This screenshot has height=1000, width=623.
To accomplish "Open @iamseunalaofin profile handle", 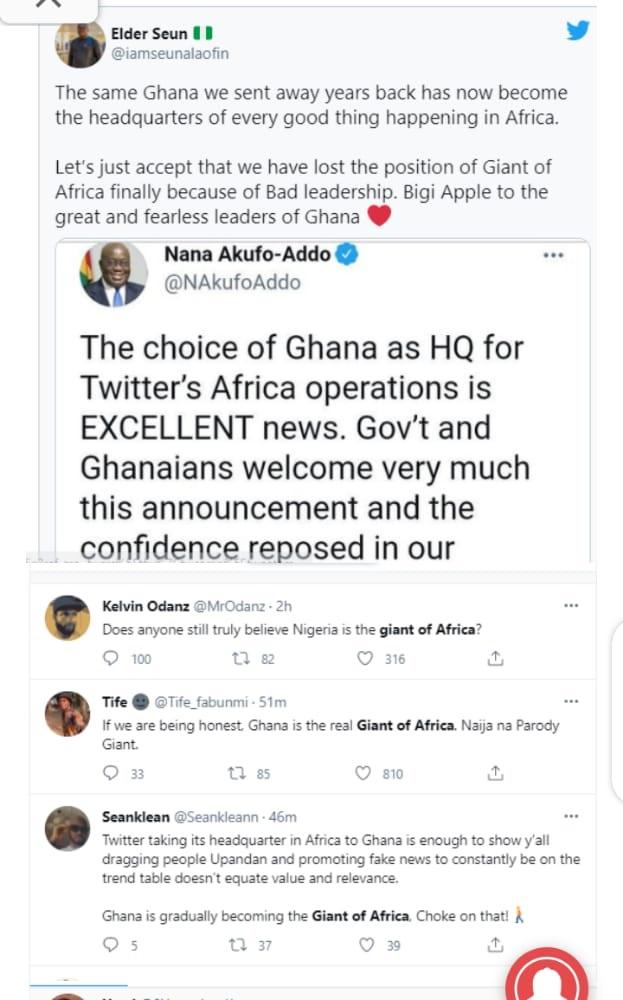I will (169, 53).
